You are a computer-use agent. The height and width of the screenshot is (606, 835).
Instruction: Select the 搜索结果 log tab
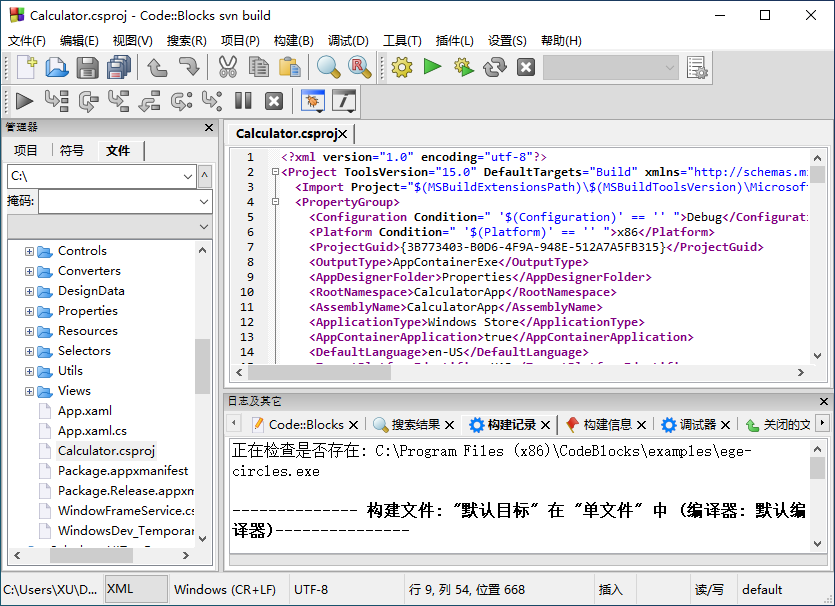point(415,424)
